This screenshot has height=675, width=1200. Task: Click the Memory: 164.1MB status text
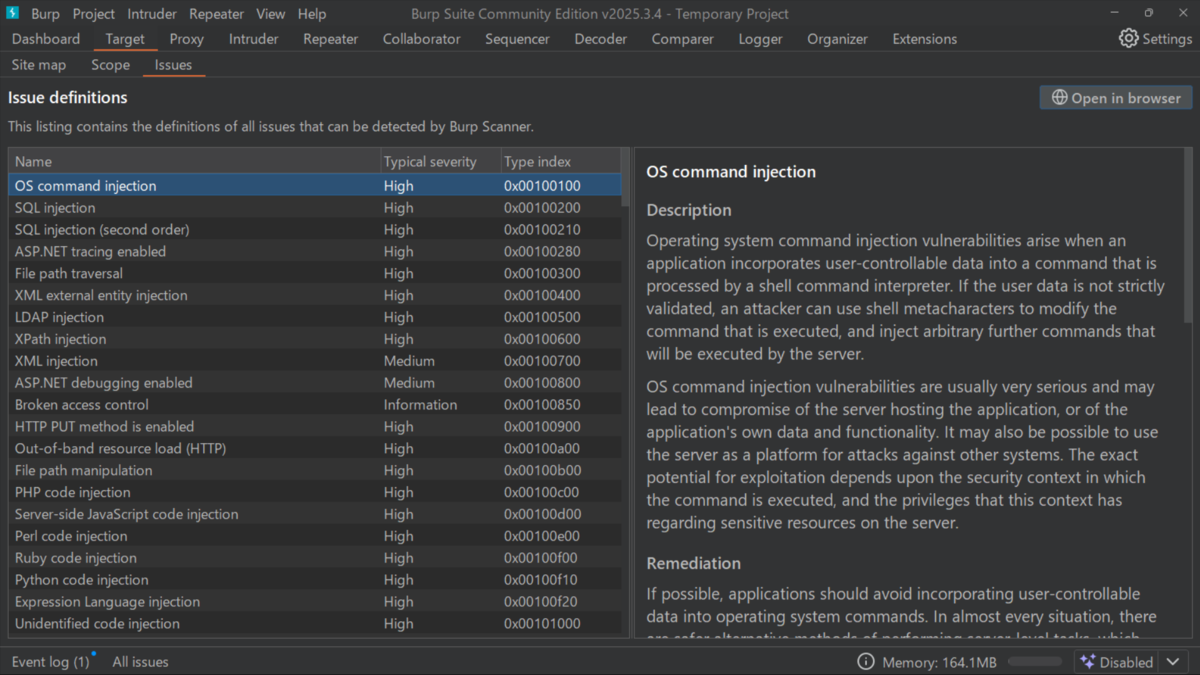(939, 662)
